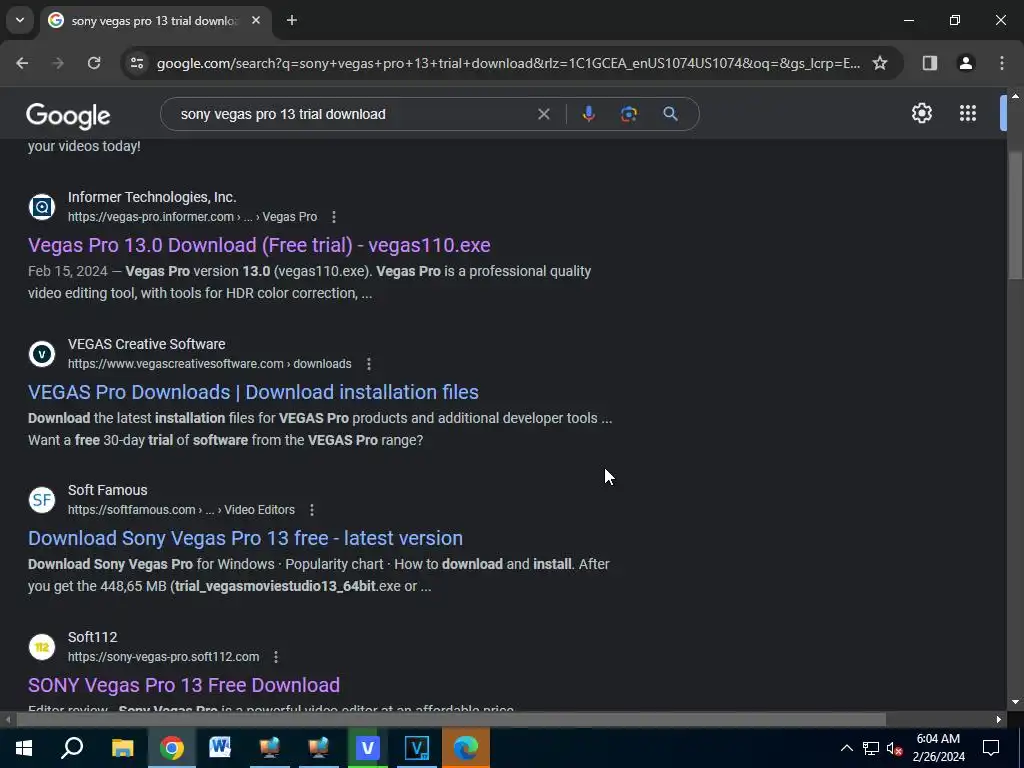Screen dimensions: 1024x768
Task: Click the softfamous.com Video Editors URL
Action: 181,510
